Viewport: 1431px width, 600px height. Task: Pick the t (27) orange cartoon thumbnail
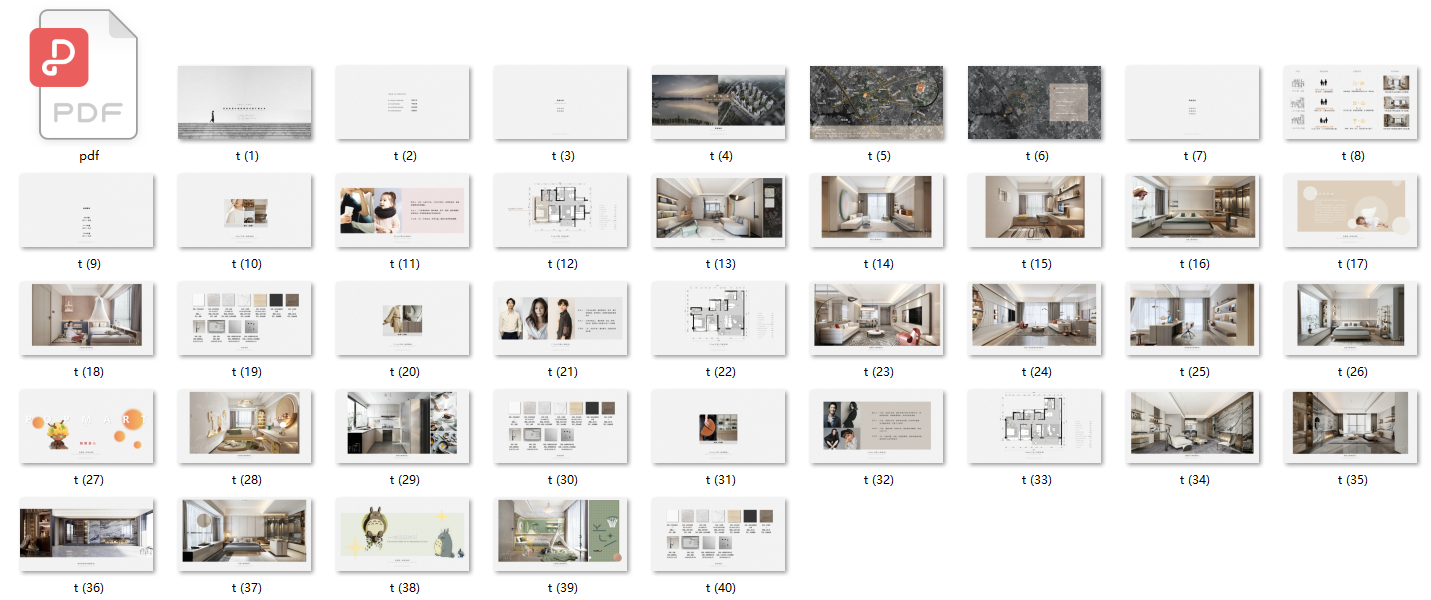[x=87, y=427]
